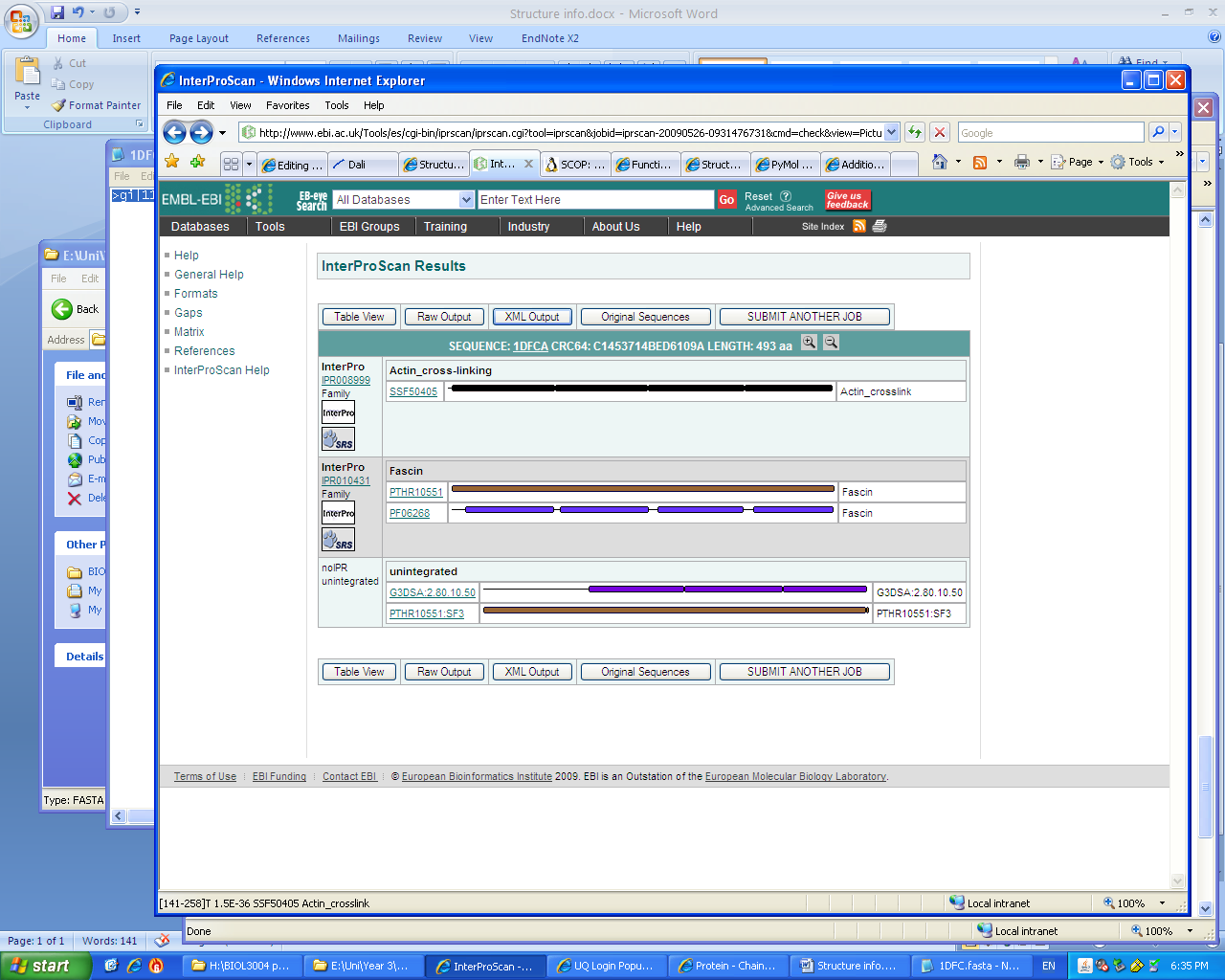
Task: Click the InterPro icon in the IPR008999 row
Action: (x=338, y=412)
